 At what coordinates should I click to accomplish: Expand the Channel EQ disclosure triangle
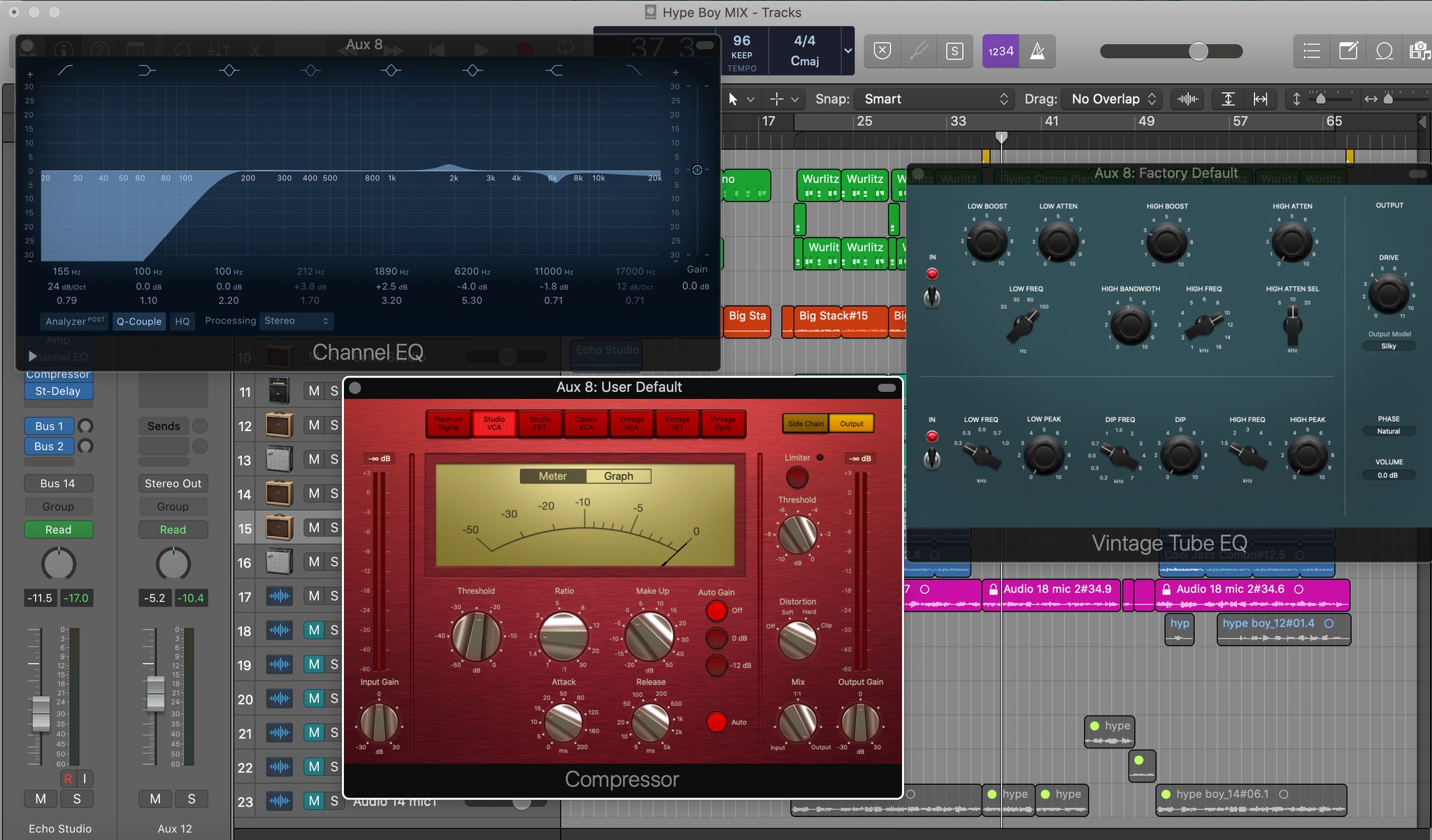[31, 356]
